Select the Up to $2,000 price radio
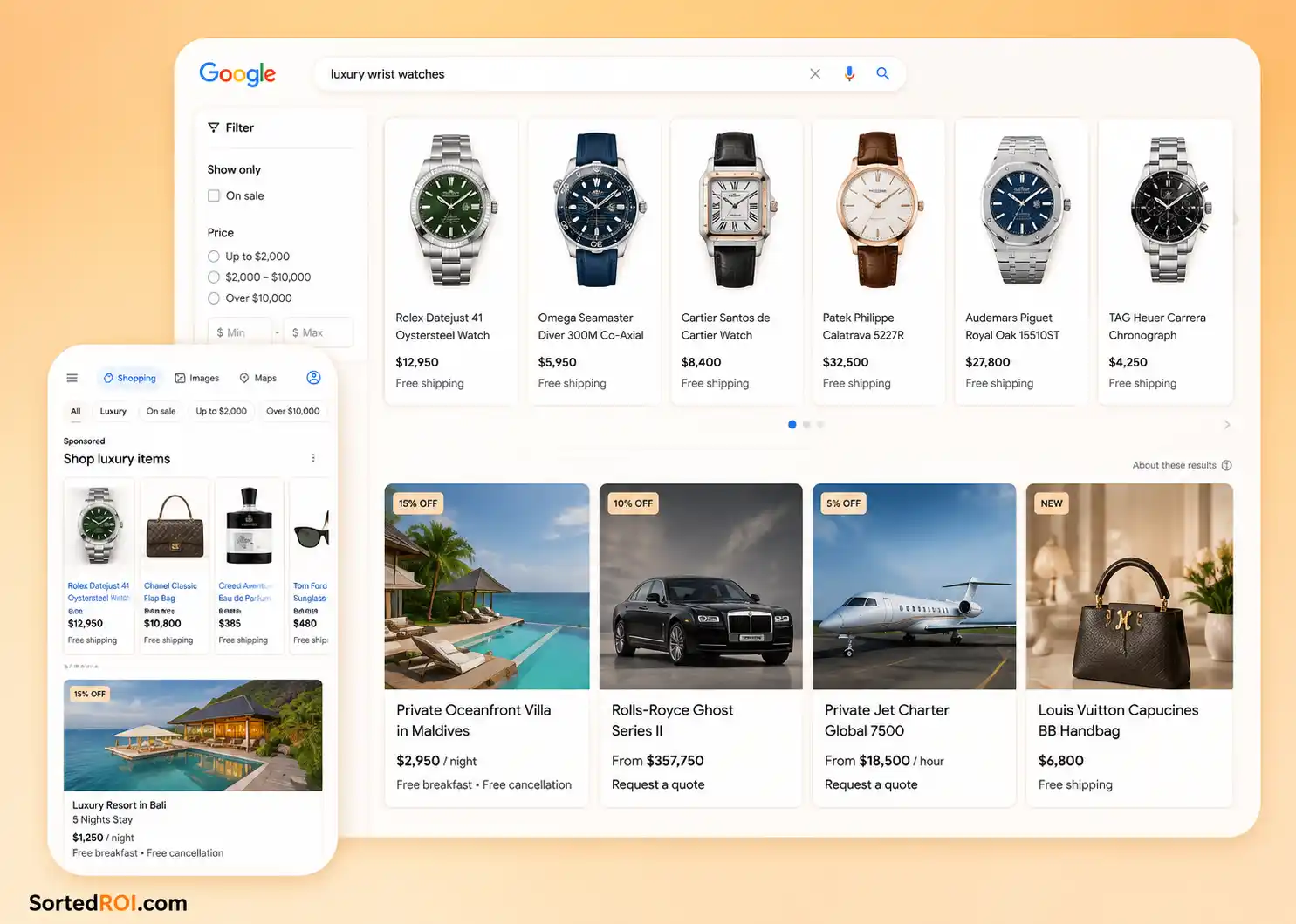 point(214,257)
